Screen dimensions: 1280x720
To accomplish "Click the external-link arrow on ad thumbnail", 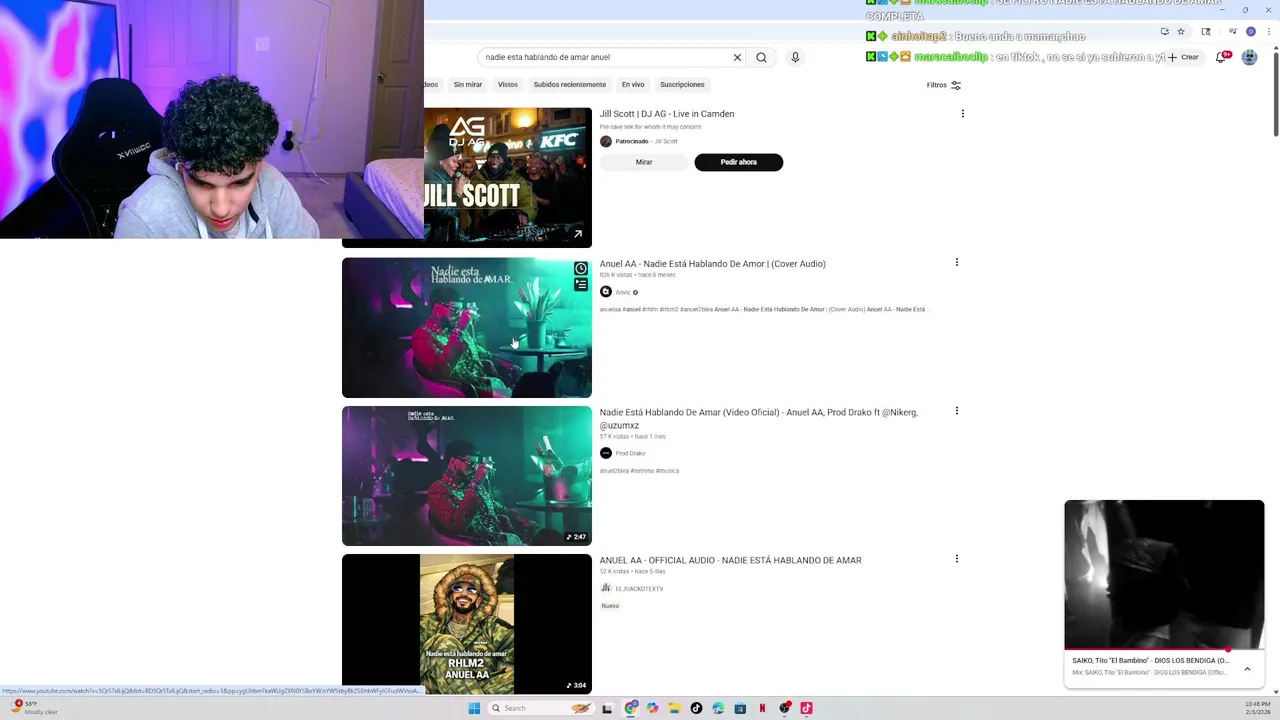I will coord(577,234).
